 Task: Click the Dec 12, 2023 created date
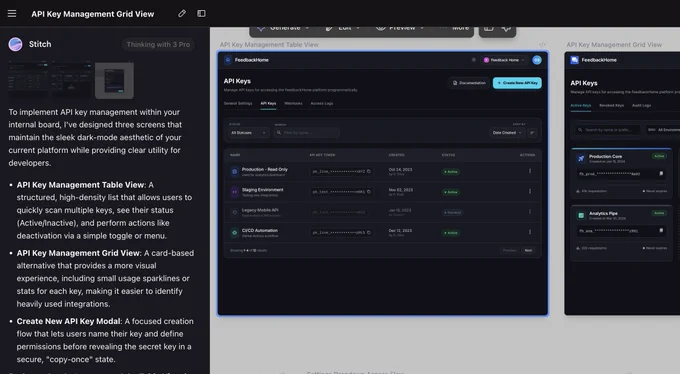point(400,231)
